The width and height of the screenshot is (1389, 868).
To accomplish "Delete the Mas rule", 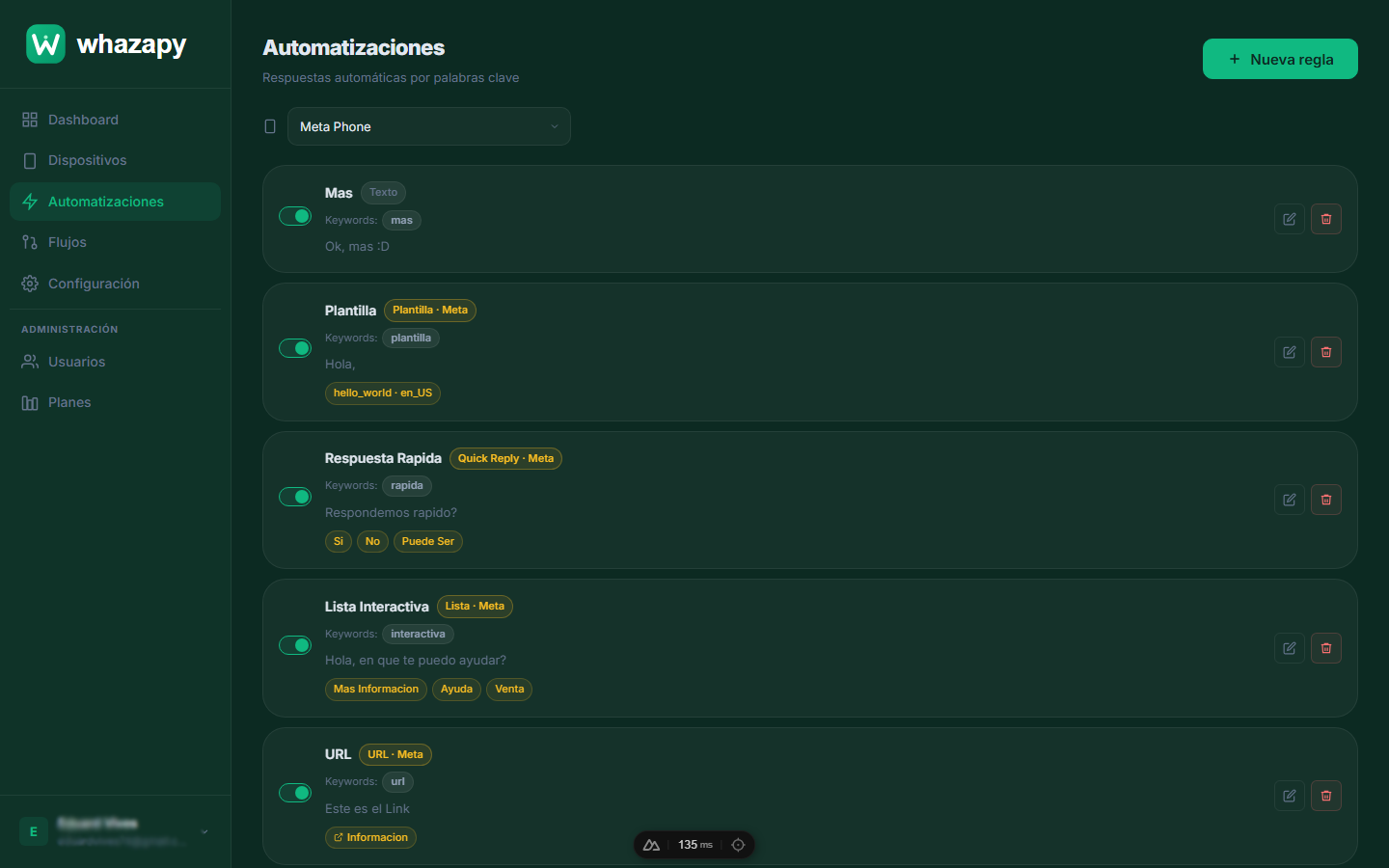I will click(x=1326, y=219).
